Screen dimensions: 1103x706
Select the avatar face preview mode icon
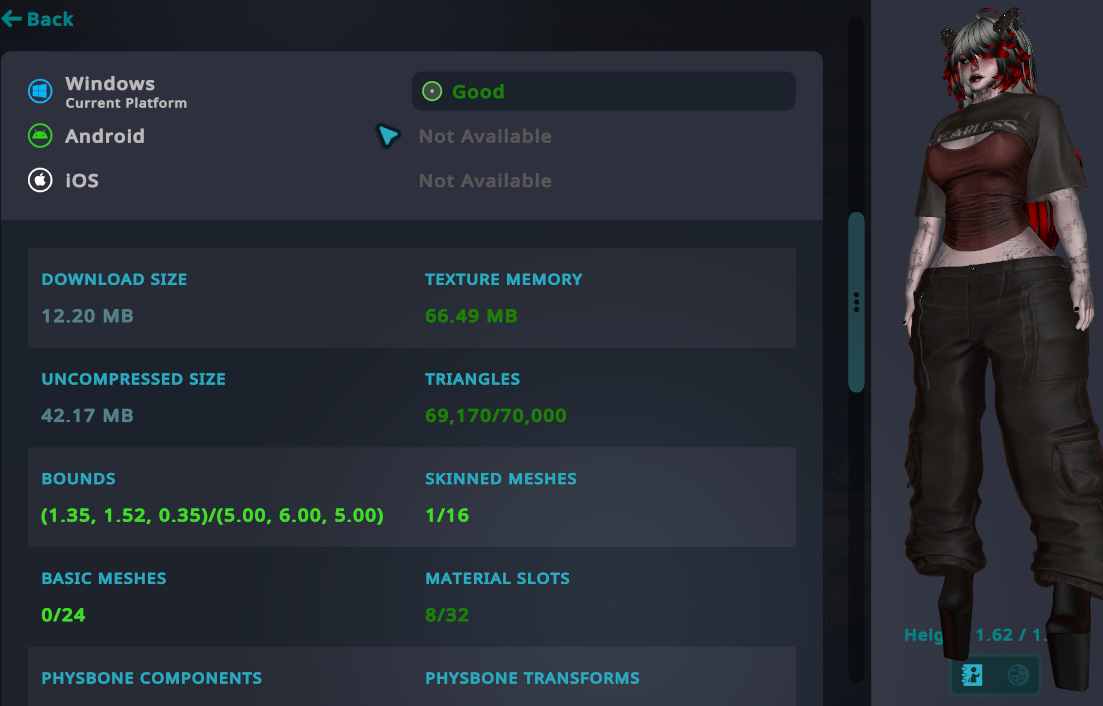click(1018, 675)
